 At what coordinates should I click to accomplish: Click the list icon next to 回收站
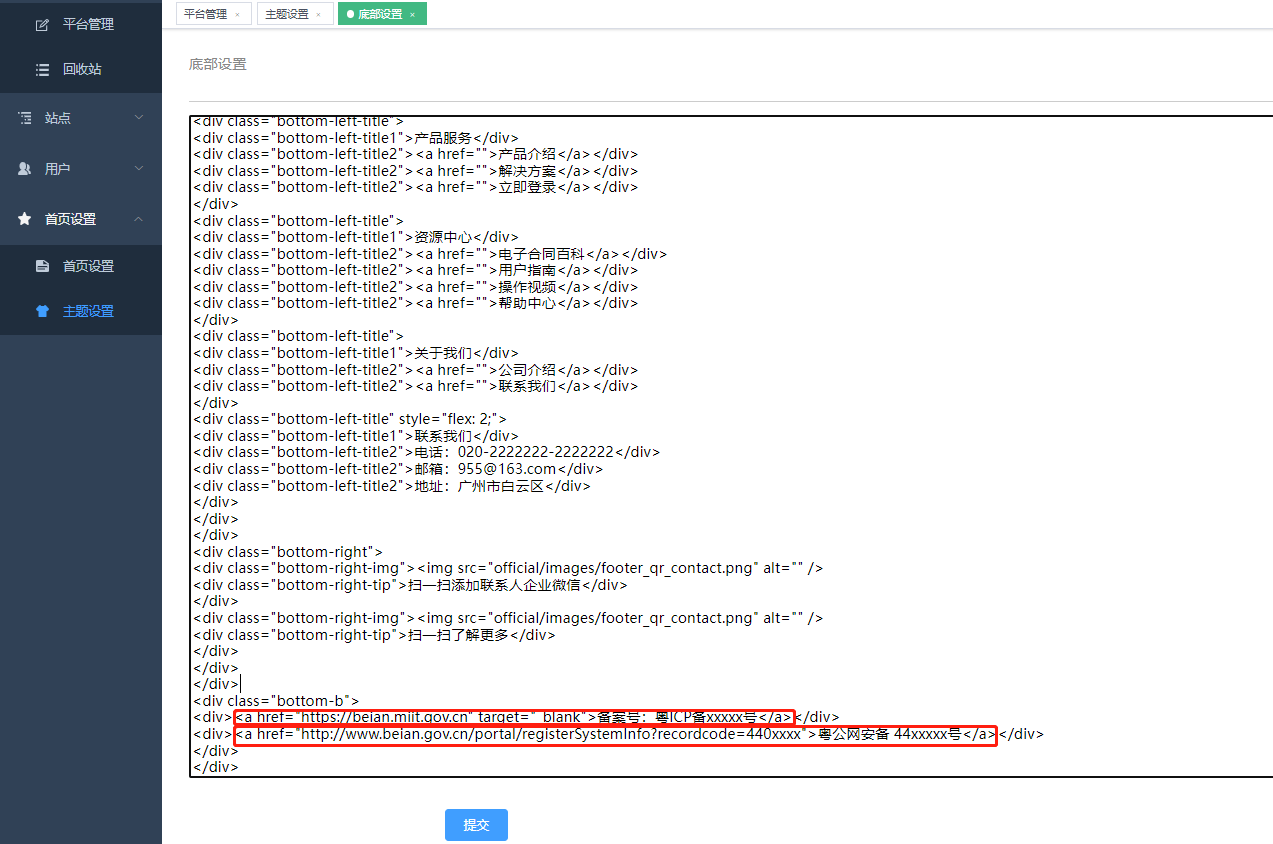tap(42, 70)
